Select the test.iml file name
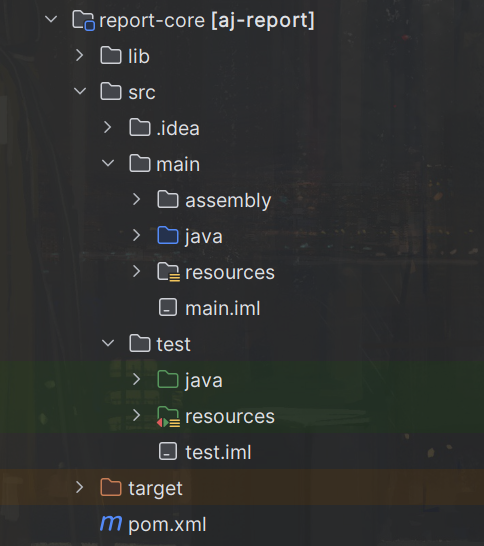 [218, 452]
